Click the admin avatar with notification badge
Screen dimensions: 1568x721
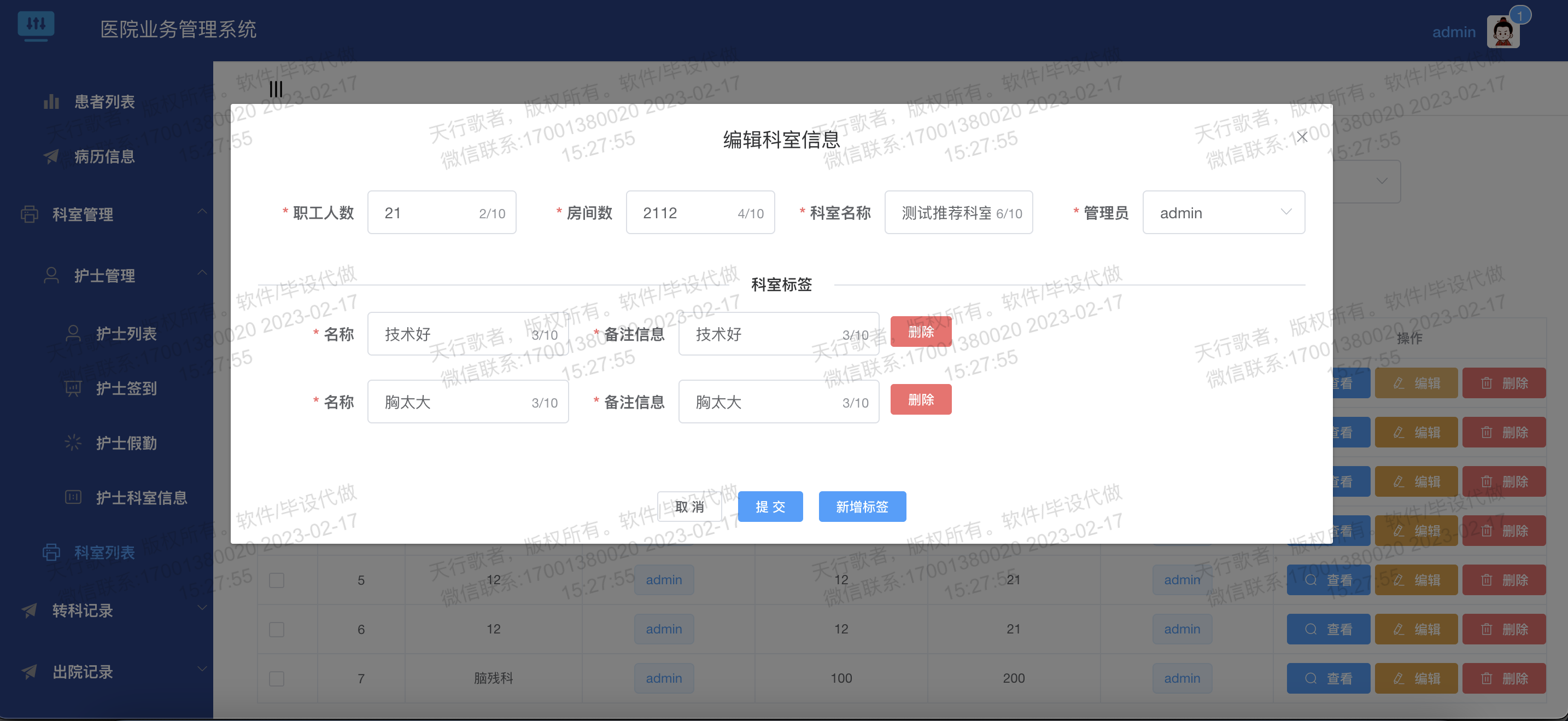click(1503, 31)
